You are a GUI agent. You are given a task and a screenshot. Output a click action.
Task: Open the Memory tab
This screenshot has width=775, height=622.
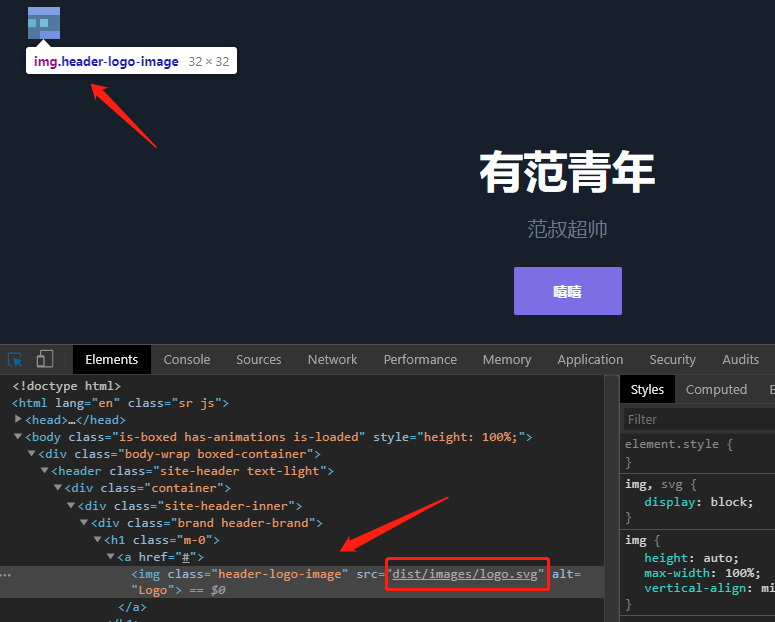tap(507, 359)
